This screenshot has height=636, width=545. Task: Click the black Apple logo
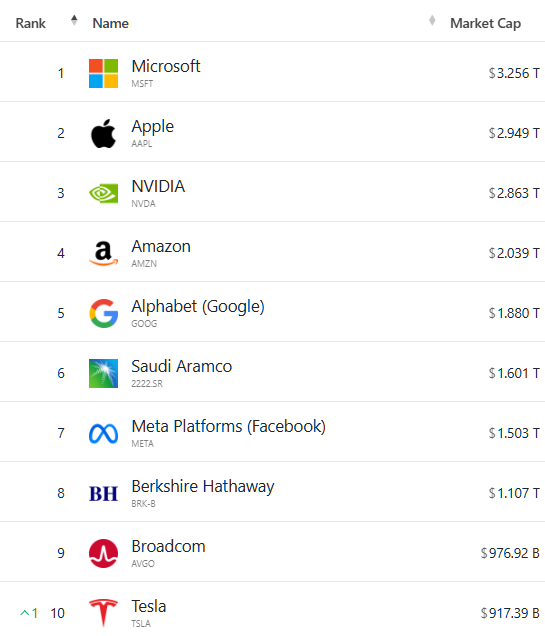(x=103, y=133)
